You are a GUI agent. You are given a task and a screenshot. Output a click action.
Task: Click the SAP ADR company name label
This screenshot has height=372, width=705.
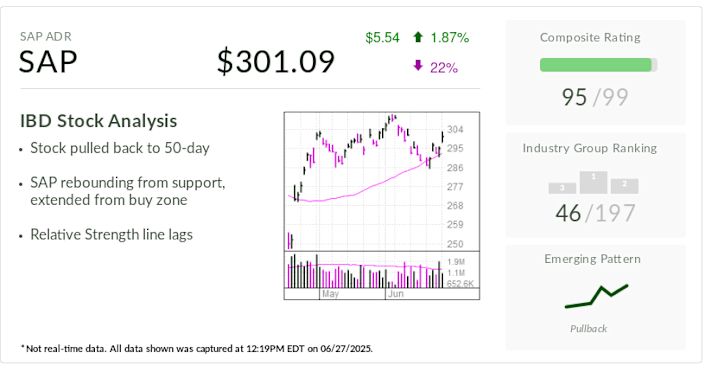click(x=45, y=36)
